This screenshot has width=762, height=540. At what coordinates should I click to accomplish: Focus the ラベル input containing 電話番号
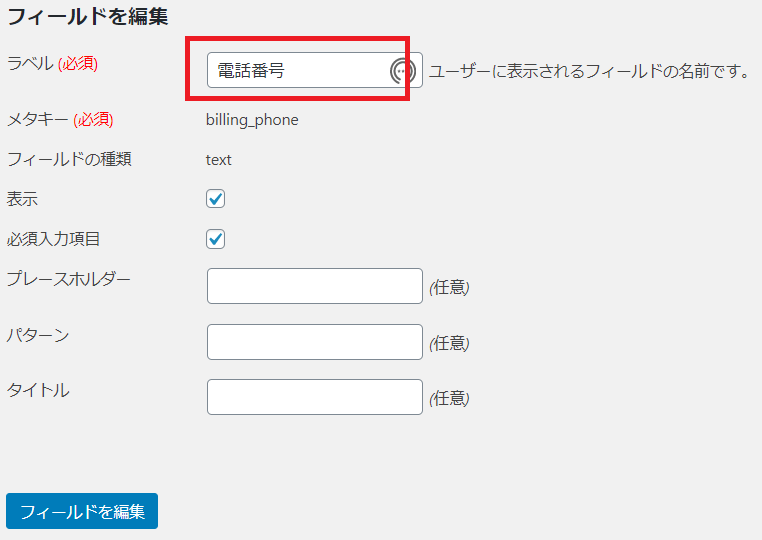(314, 70)
